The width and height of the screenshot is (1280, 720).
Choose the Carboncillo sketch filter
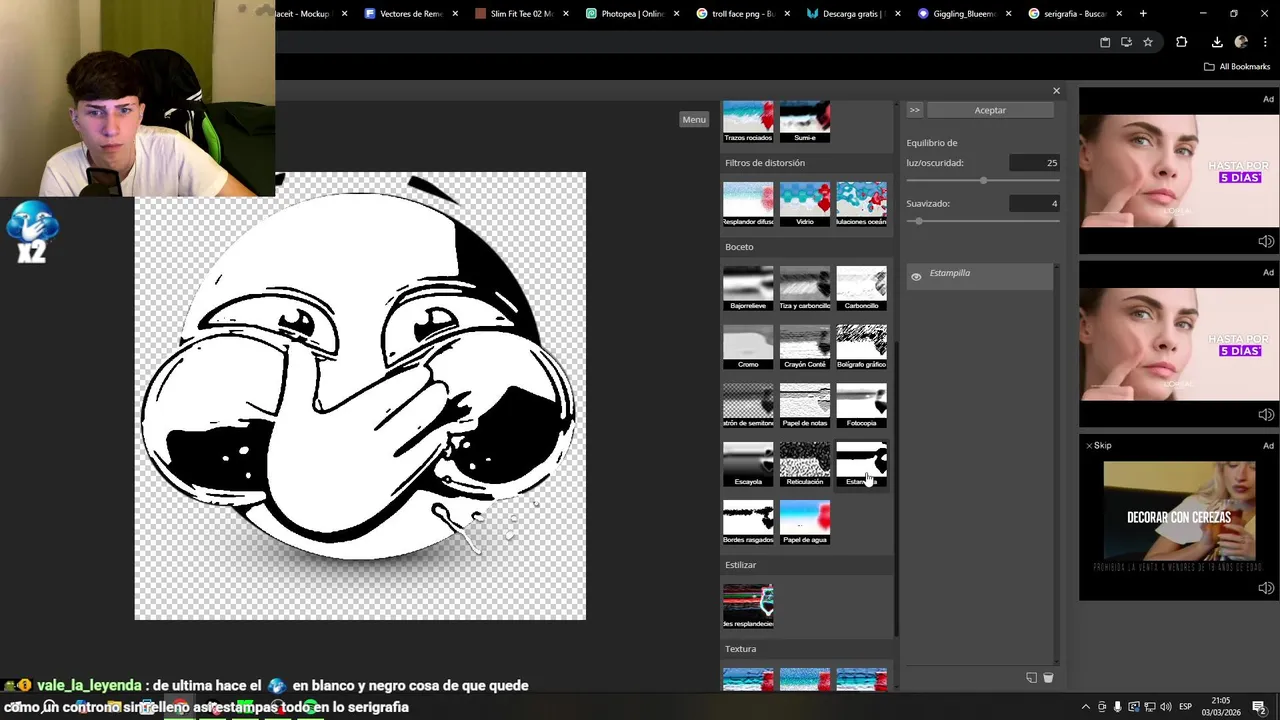pyautogui.click(x=861, y=288)
